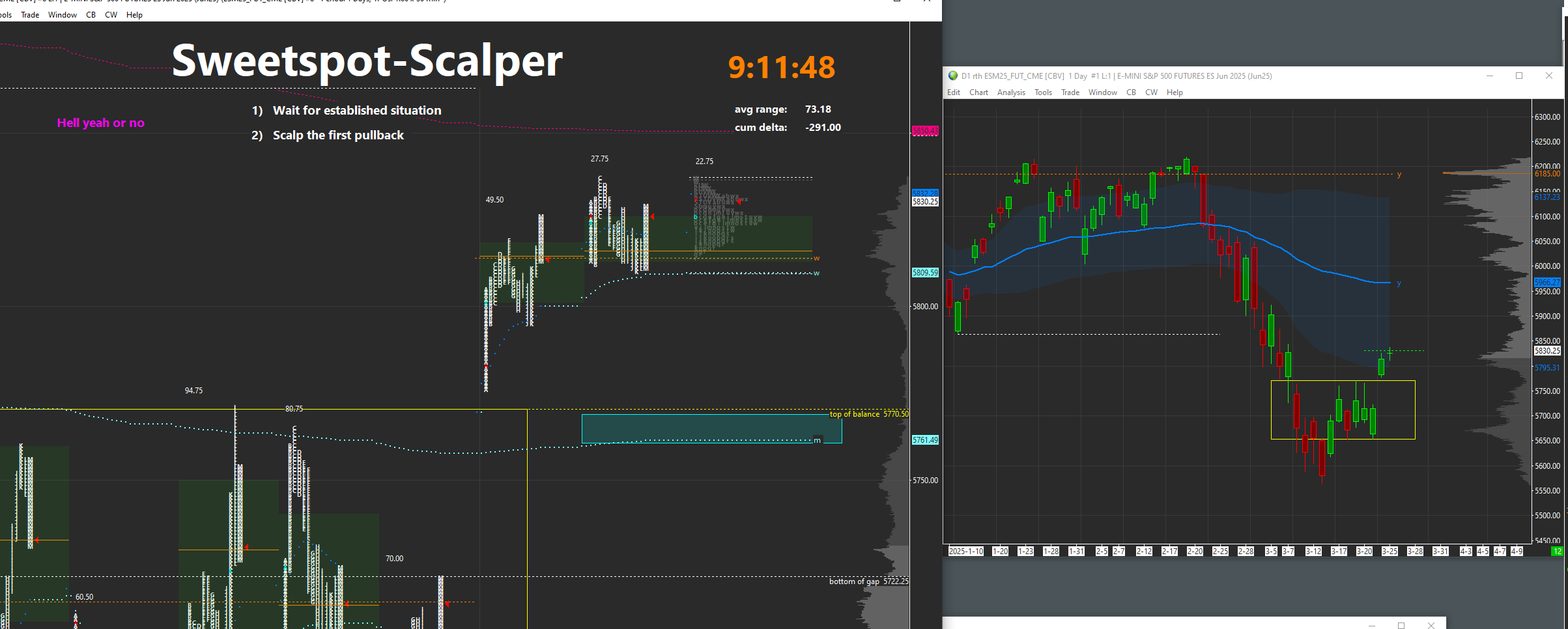Minimize the D1 daily chart window
Screen dimensions: 1568x629
coord(1490,76)
